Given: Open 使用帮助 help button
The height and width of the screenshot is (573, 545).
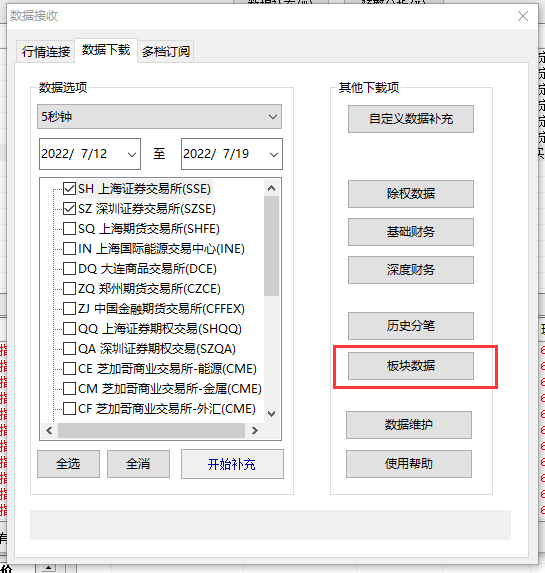Looking at the screenshot, I should [x=409, y=464].
